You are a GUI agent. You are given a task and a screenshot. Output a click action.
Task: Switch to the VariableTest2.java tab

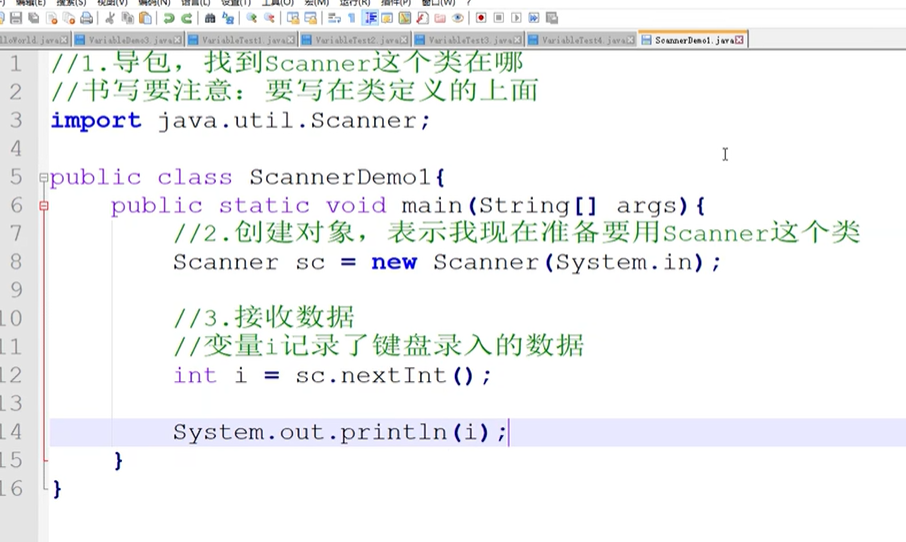[x=355, y=40]
